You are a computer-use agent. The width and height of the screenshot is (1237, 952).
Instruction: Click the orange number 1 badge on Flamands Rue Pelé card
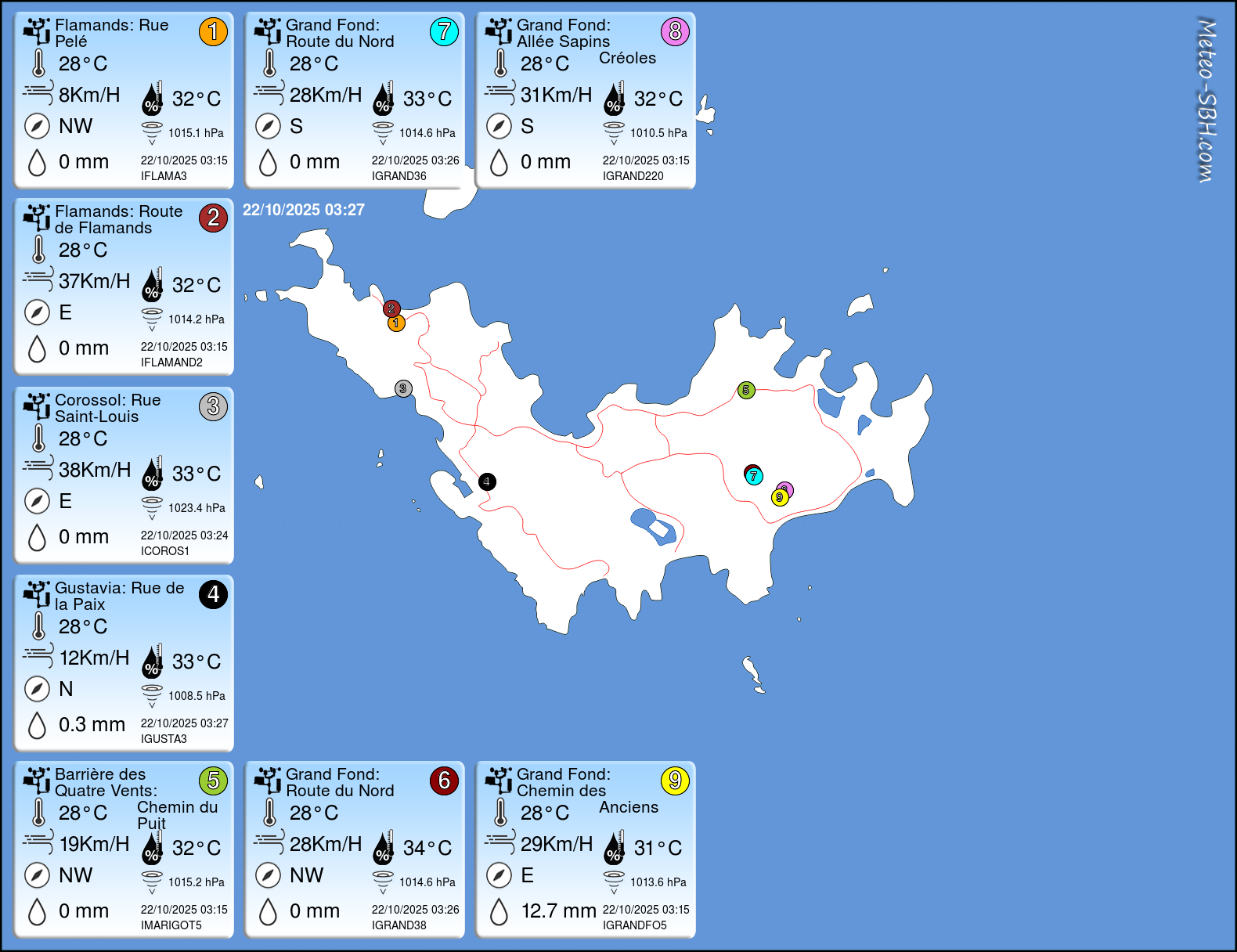point(213,31)
